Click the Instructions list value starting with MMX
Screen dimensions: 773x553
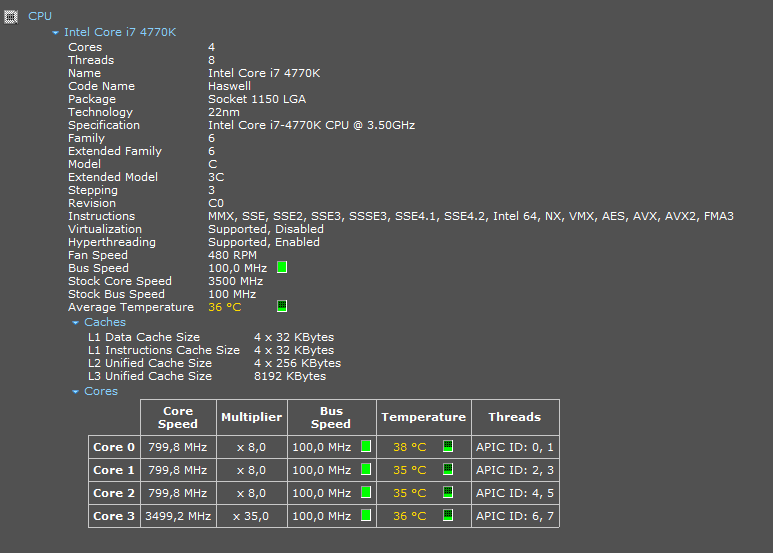(471, 216)
